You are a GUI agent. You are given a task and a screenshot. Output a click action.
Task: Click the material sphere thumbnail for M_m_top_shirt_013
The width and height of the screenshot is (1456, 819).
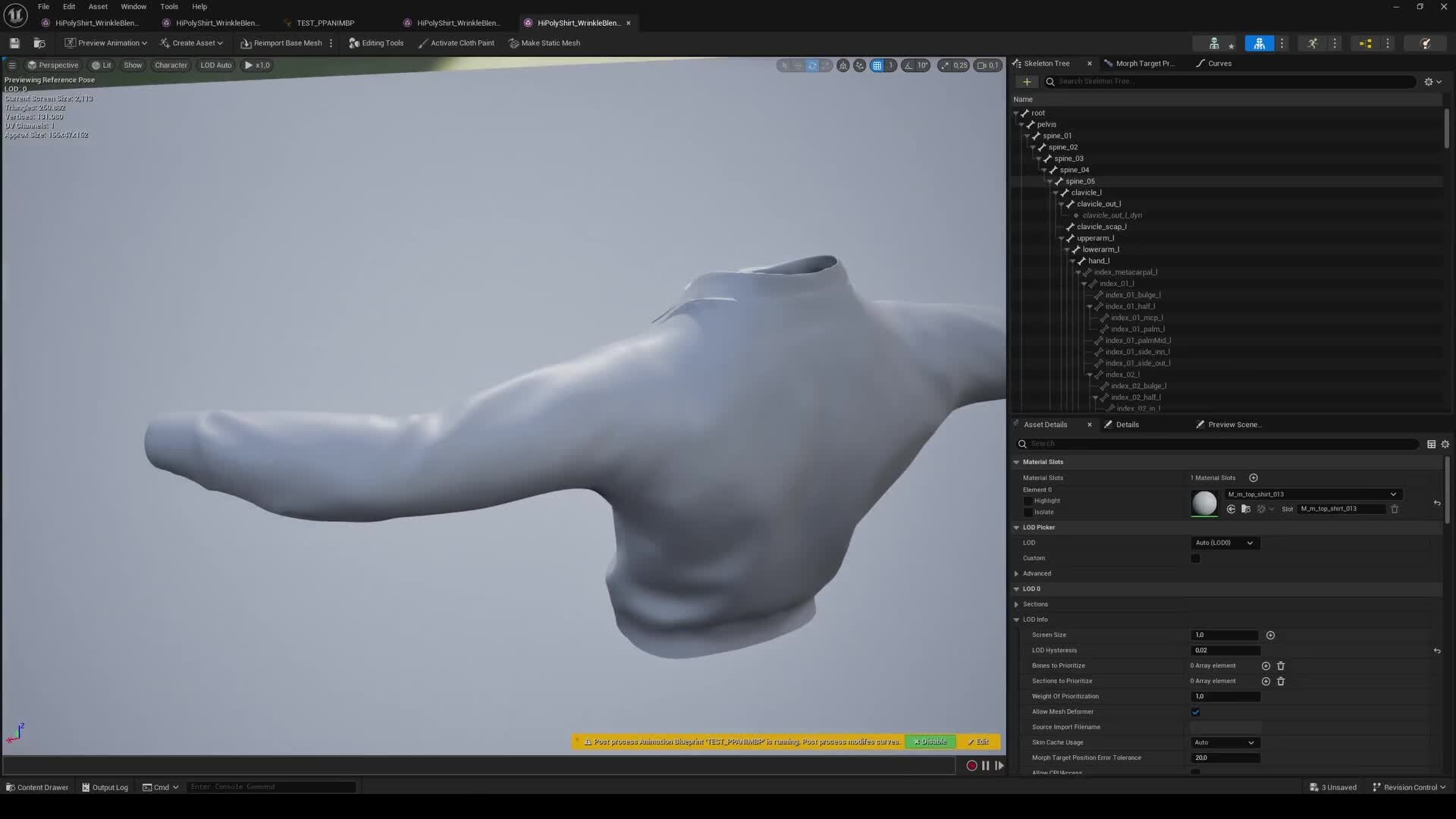(x=1204, y=503)
